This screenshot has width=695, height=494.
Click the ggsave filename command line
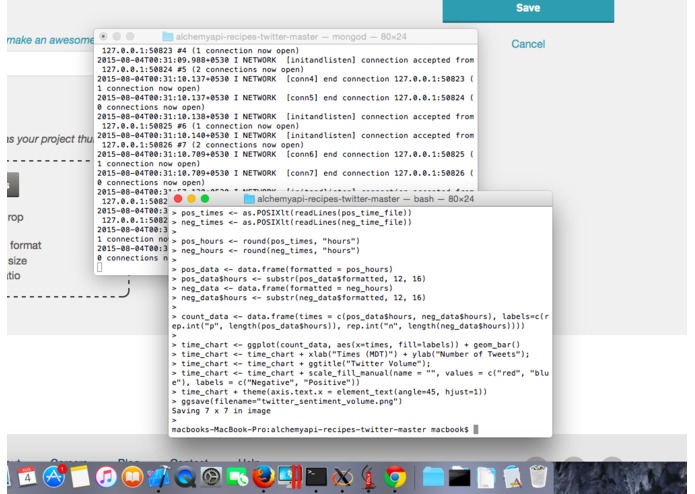[287, 401]
